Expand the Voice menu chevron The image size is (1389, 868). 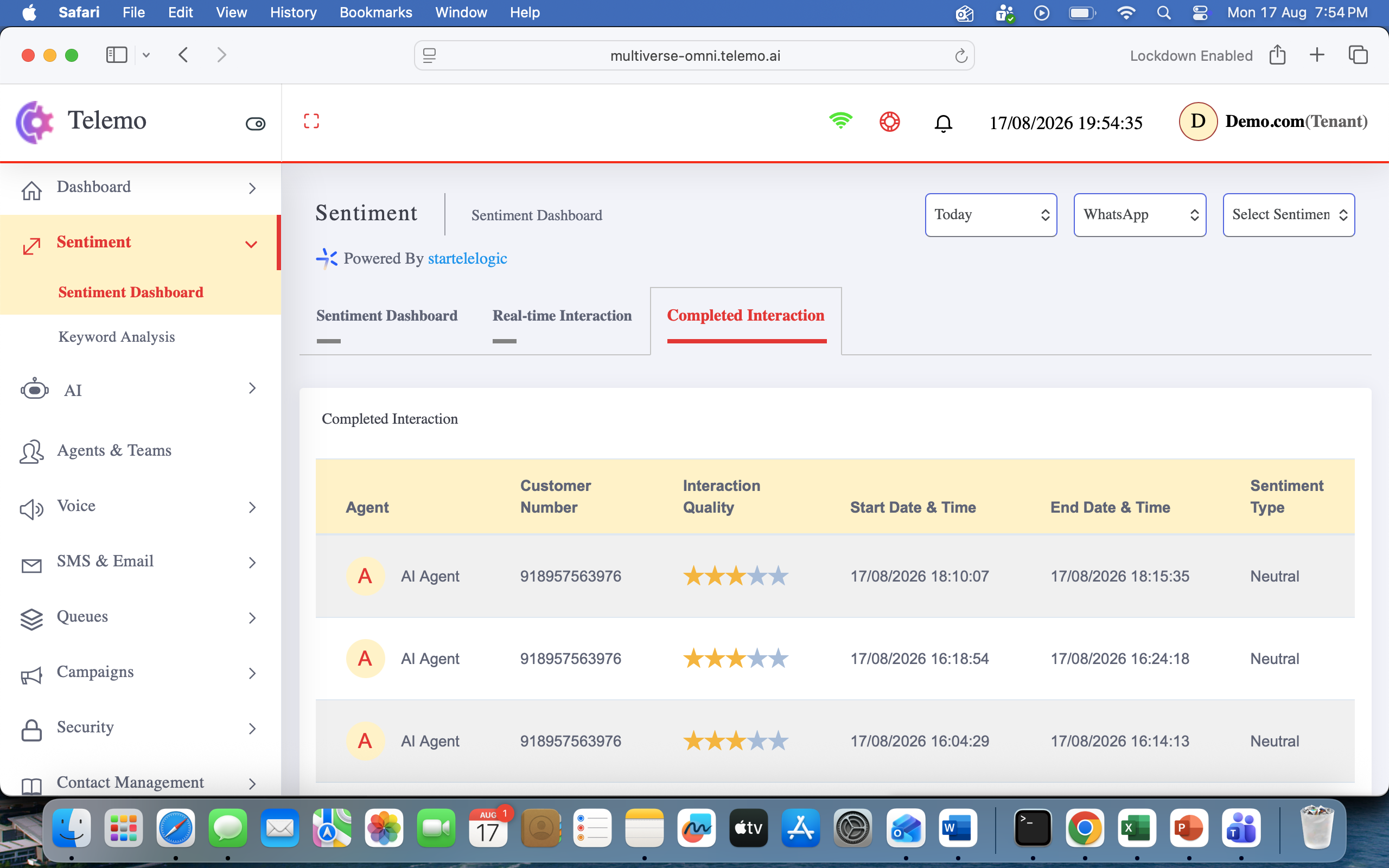252,507
